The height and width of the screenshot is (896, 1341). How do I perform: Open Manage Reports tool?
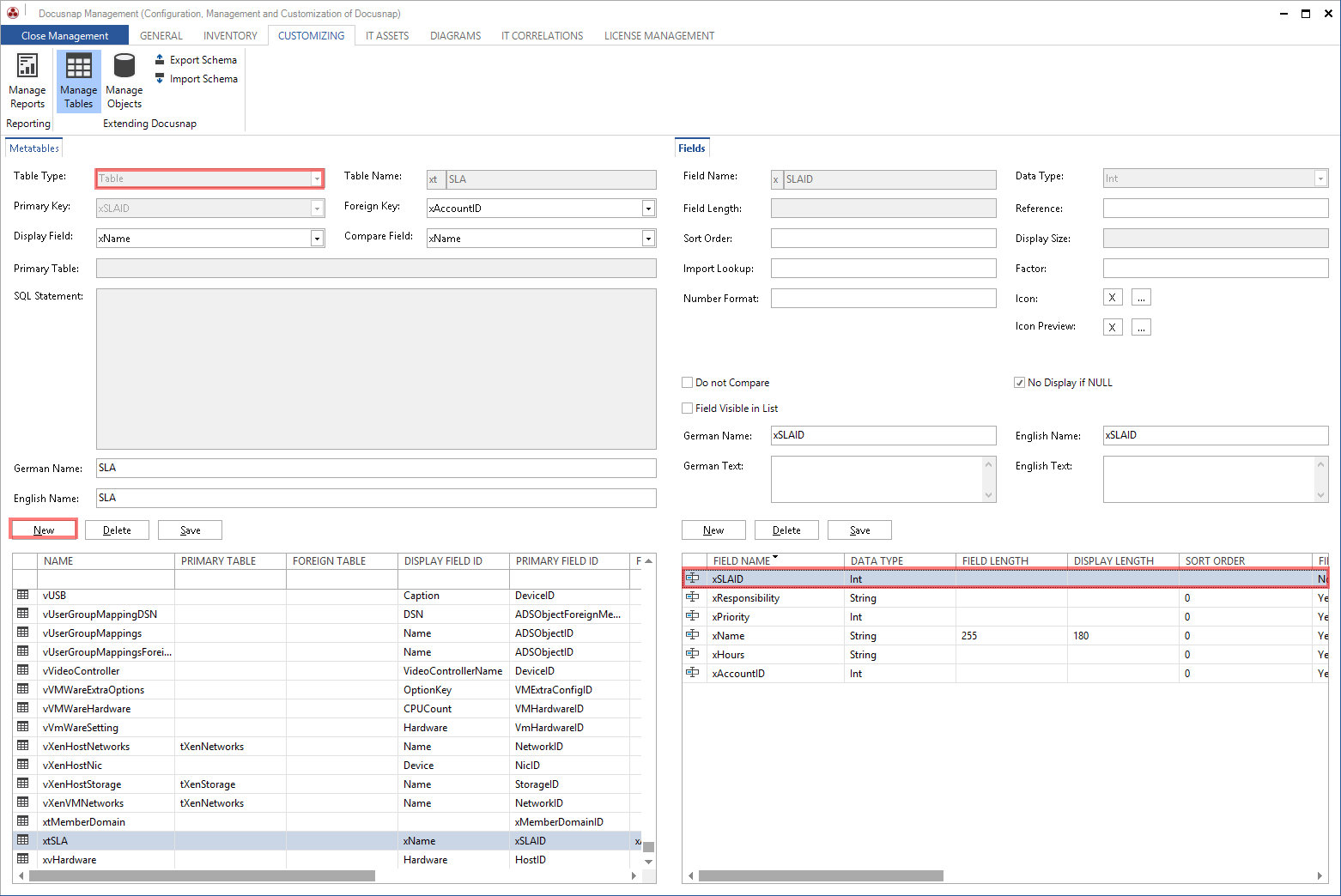pyautogui.click(x=27, y=81)
